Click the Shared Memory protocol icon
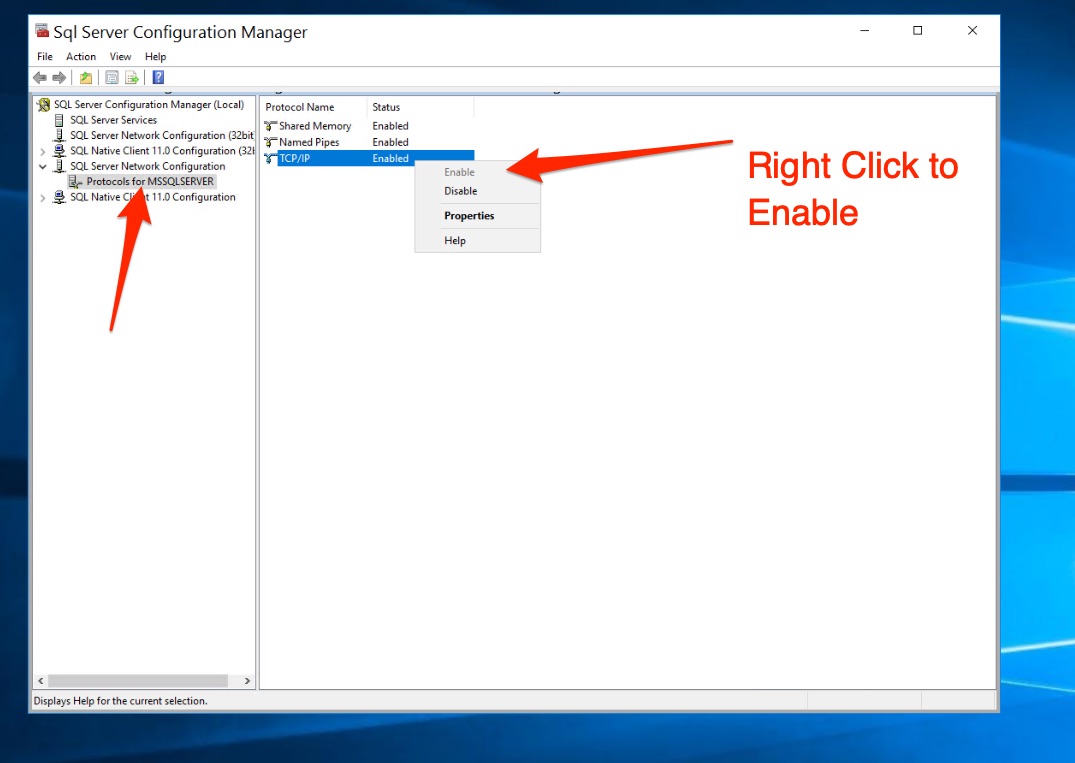 point(272,126)
